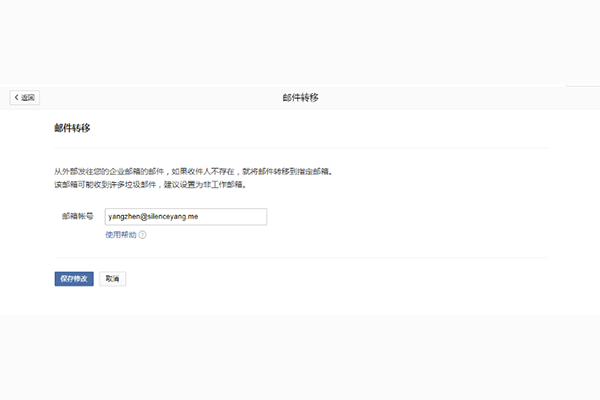This screenshot has height=400, width=600.
Task: Click the divider line above save button
Action: click(300, 258)
